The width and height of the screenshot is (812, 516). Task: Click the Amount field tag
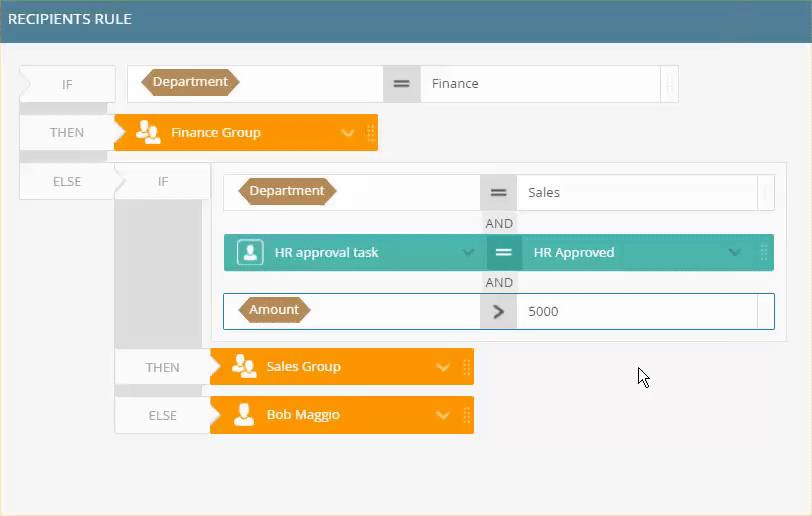(274, 310)
